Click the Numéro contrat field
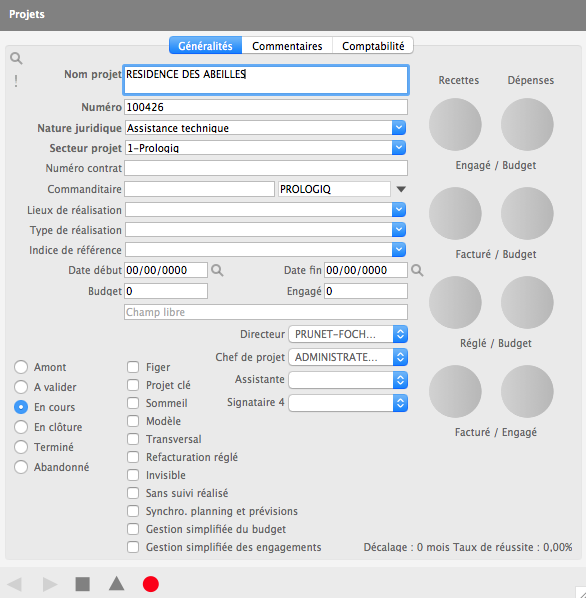Viewport: 586px width, 598px height. click(x=266, y=168)
